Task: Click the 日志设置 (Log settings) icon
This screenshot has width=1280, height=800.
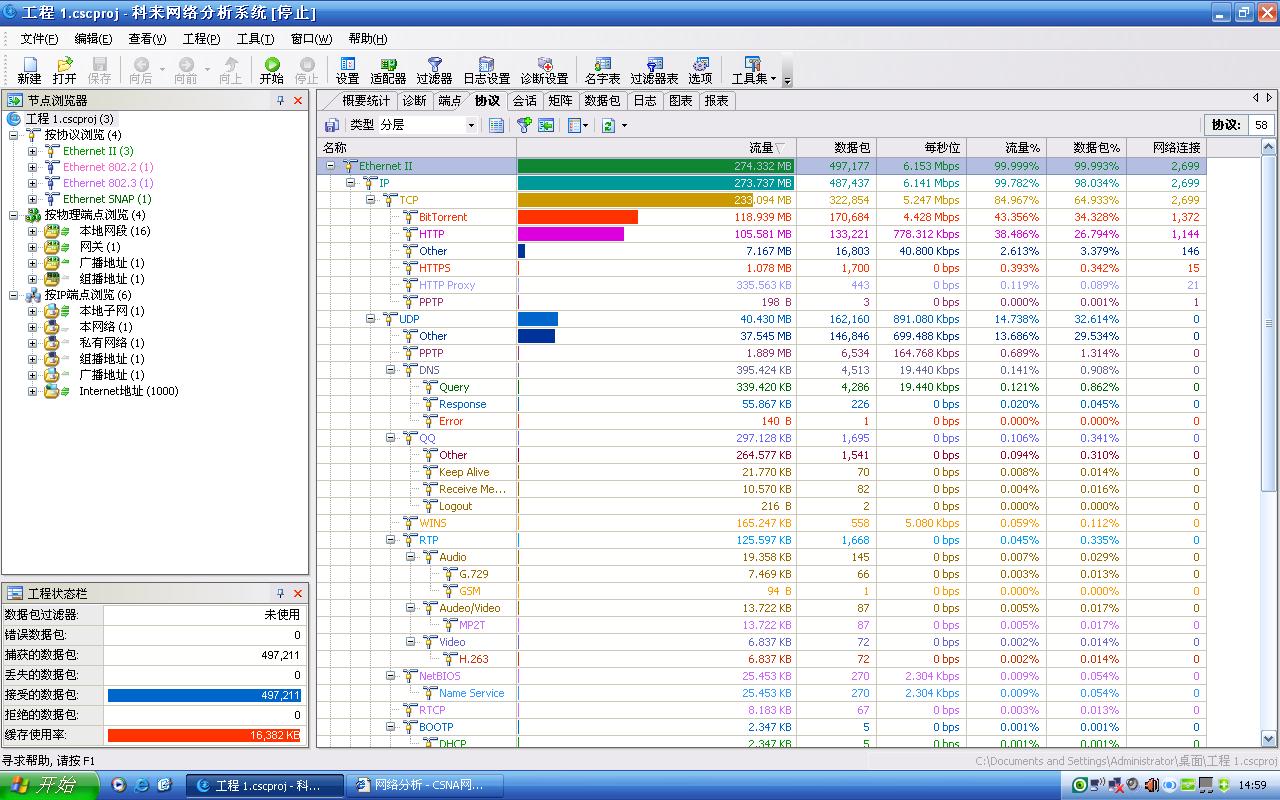Action: [486, 70]
